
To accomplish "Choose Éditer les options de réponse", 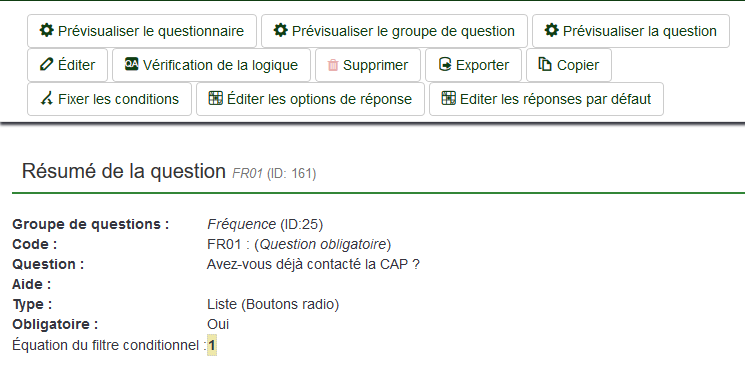I will pos(310,99).
